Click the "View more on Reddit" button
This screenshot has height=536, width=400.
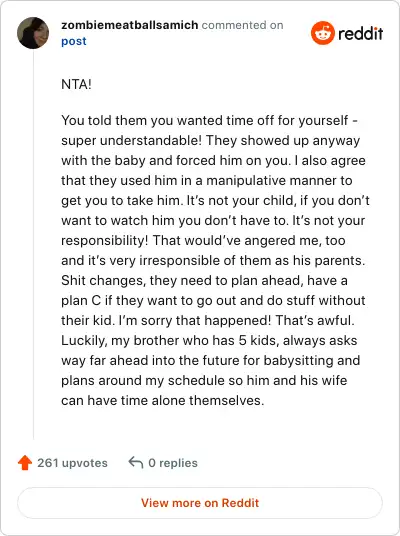(x=200, y=503)
